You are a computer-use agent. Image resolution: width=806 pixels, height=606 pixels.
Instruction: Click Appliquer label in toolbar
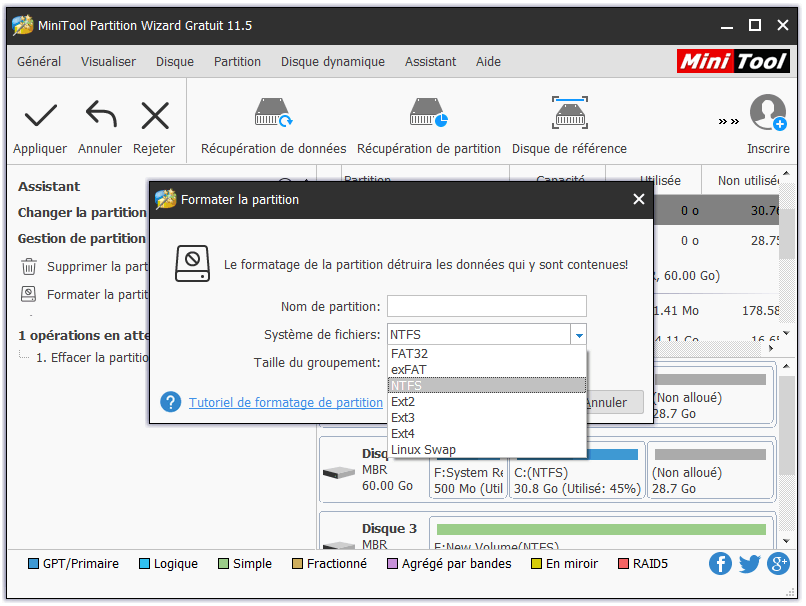pyautogui.click(x=40, y=149)
